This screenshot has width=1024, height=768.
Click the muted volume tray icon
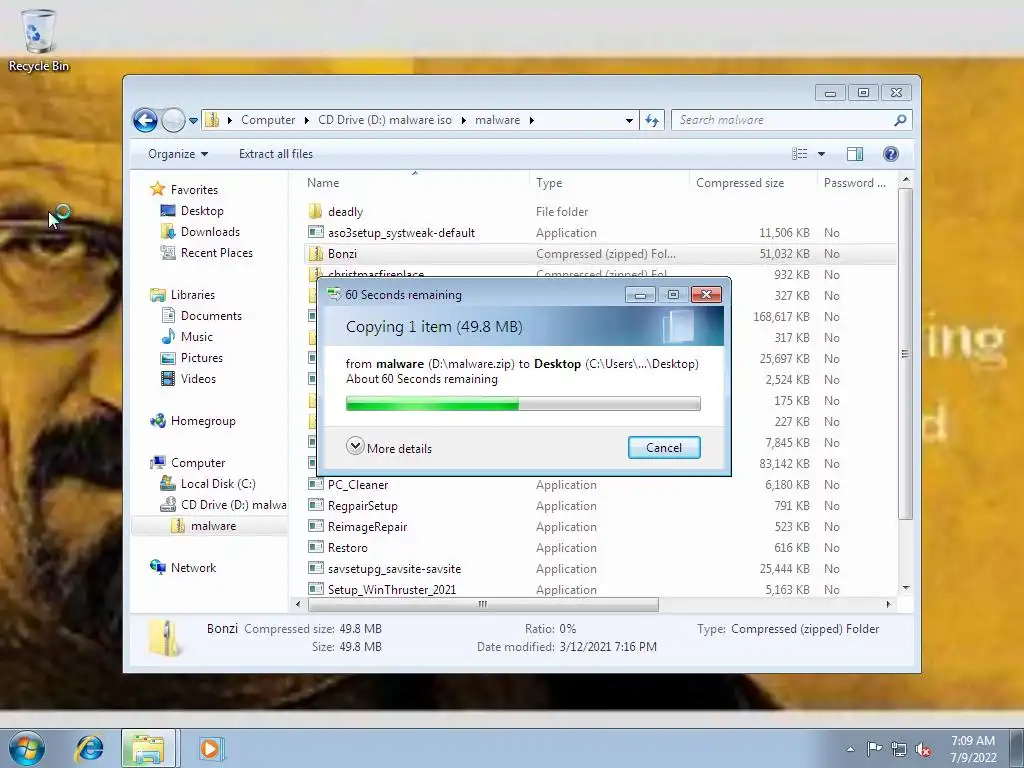pyautogui.click(x=923, y=749)
